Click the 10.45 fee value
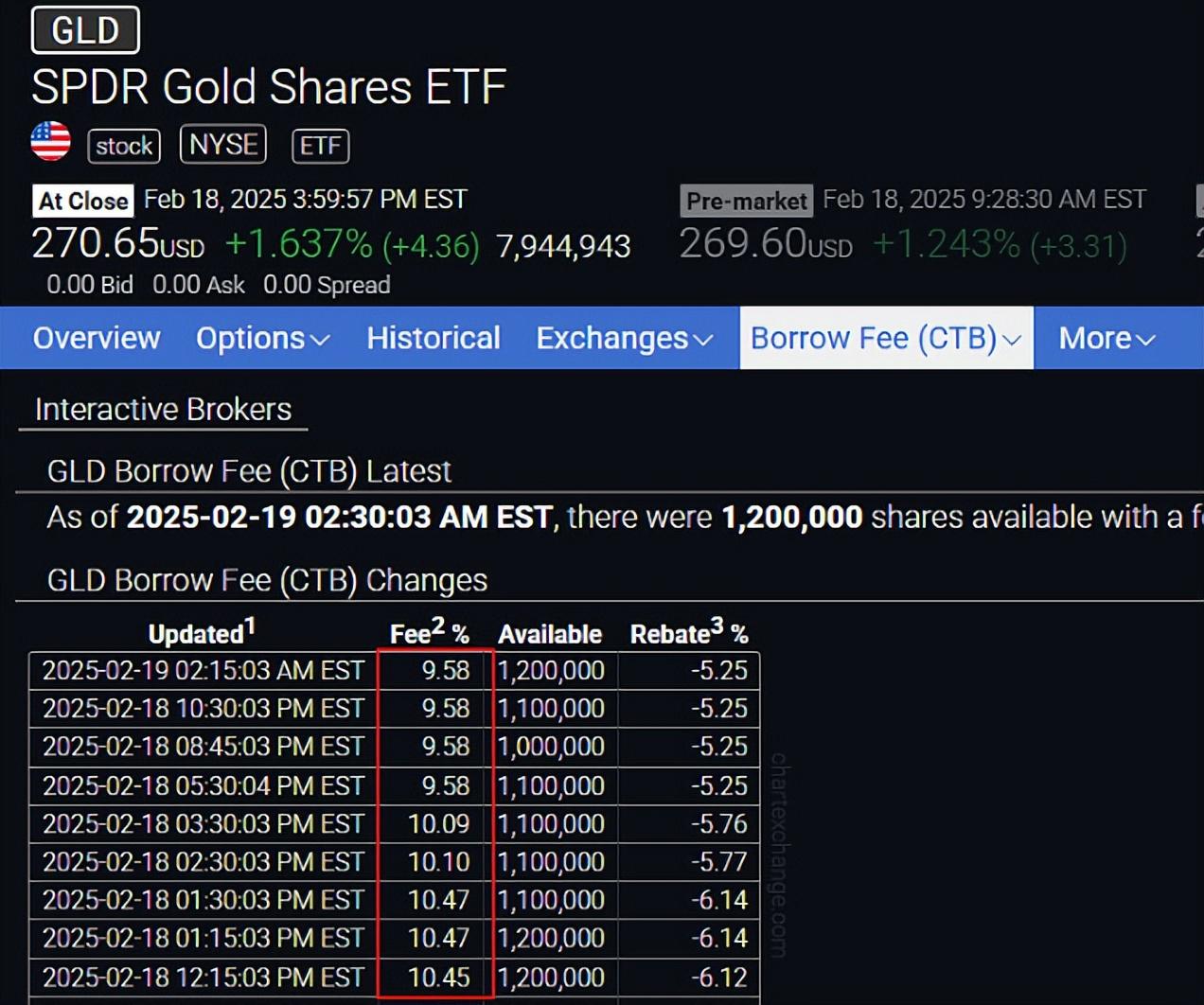The height and width of the screenshot is (1005, 1204). [438, 977]
